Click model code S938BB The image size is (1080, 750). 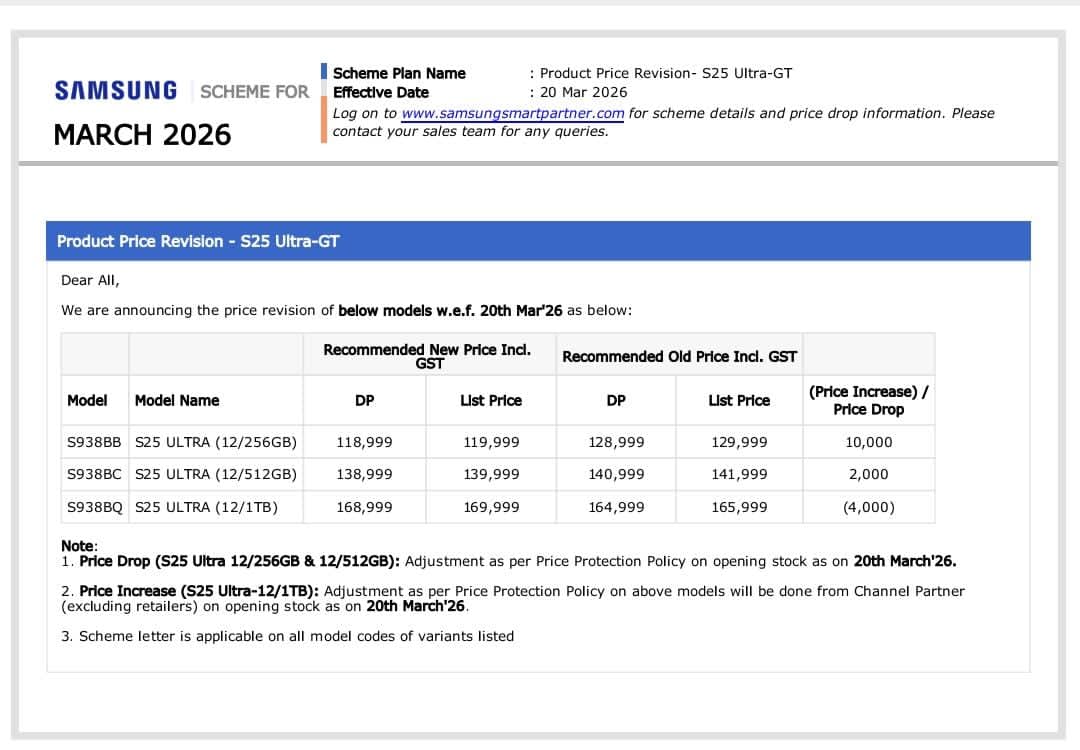click(x=94, y=442)
